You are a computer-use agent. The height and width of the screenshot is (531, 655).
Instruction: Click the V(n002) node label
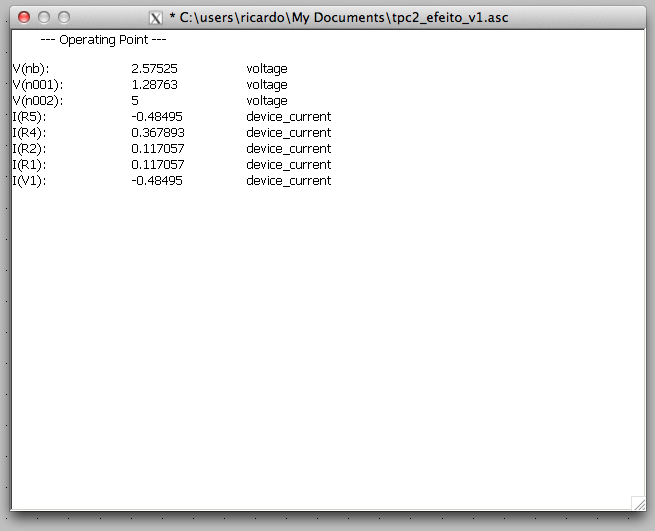(x=38, y=101)
